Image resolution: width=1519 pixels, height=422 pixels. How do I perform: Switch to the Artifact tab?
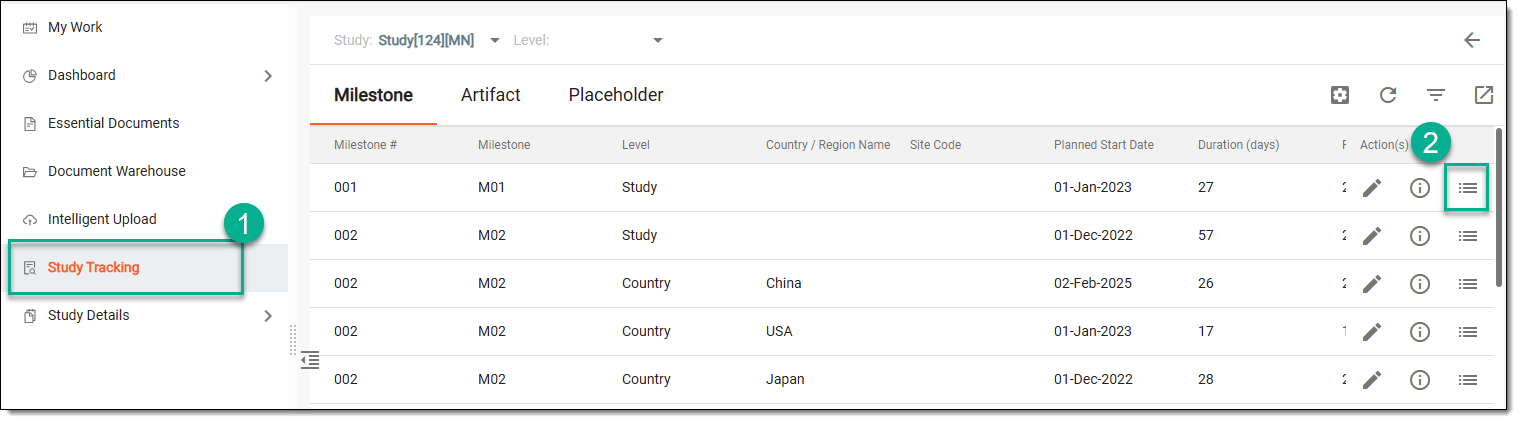click(x=491, y=96)
